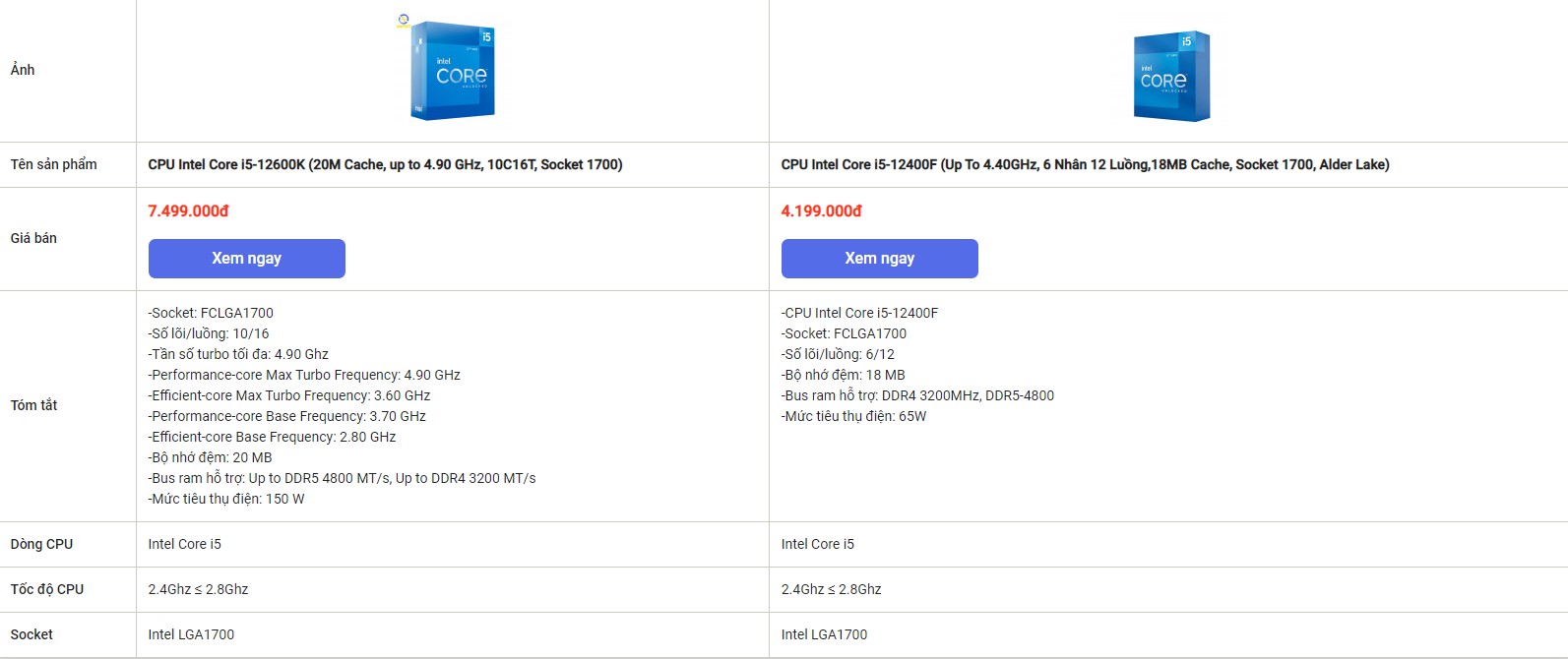Click the Core i5-12600K product box image
The height and width of the screenshot is (659, 1568).
coord(453,72)
